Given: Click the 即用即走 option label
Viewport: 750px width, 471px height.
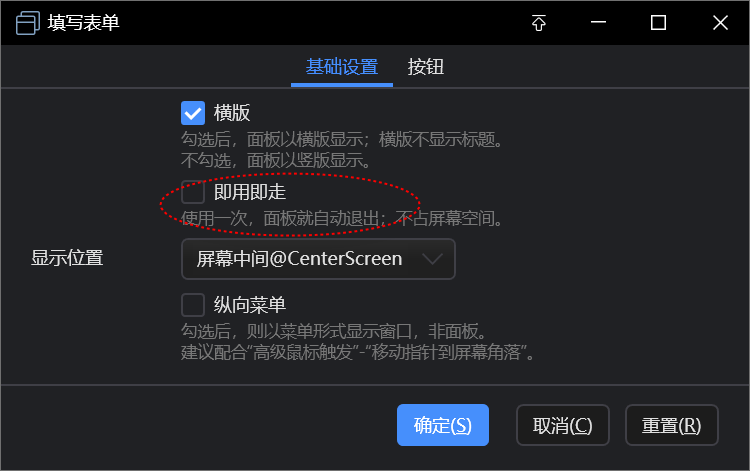Looking at the screenshot, I should tap(250, 192).
